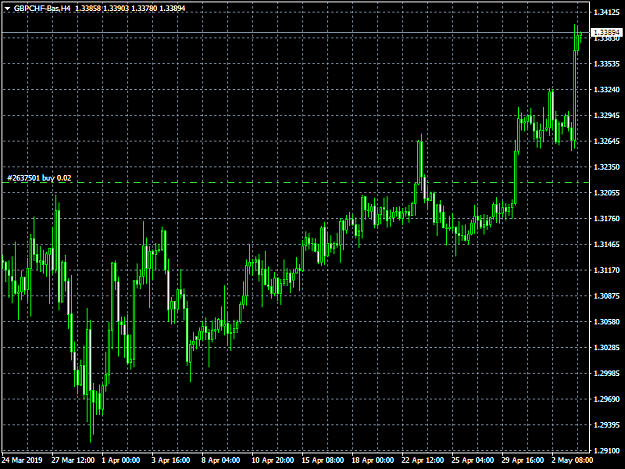625x469 pixels.
Task: Click the 8 Apr 04:00 time label
Action: click(221, 460)
